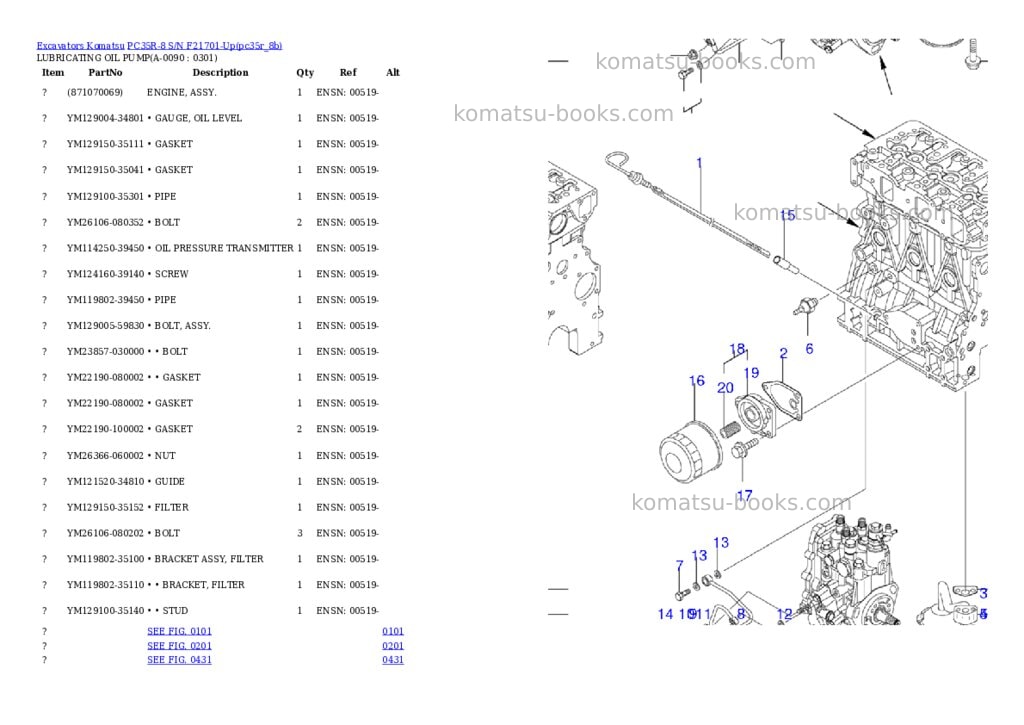Click diagram callout 17 below the bolt
This screenshot has width=1024, height=725.
744,496
